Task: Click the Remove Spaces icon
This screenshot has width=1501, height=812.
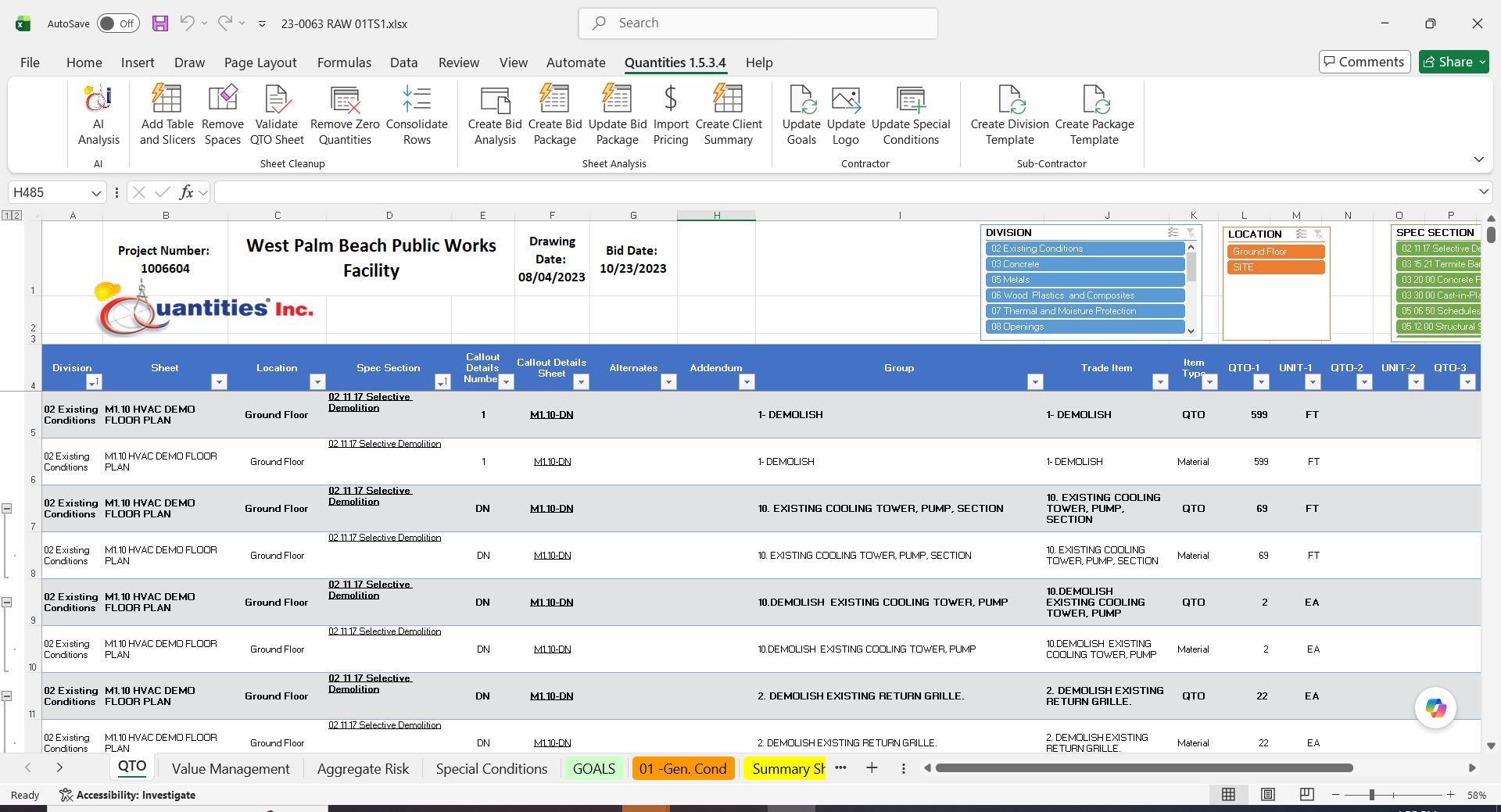Action: pyautogui.click(x=222, y=99)
